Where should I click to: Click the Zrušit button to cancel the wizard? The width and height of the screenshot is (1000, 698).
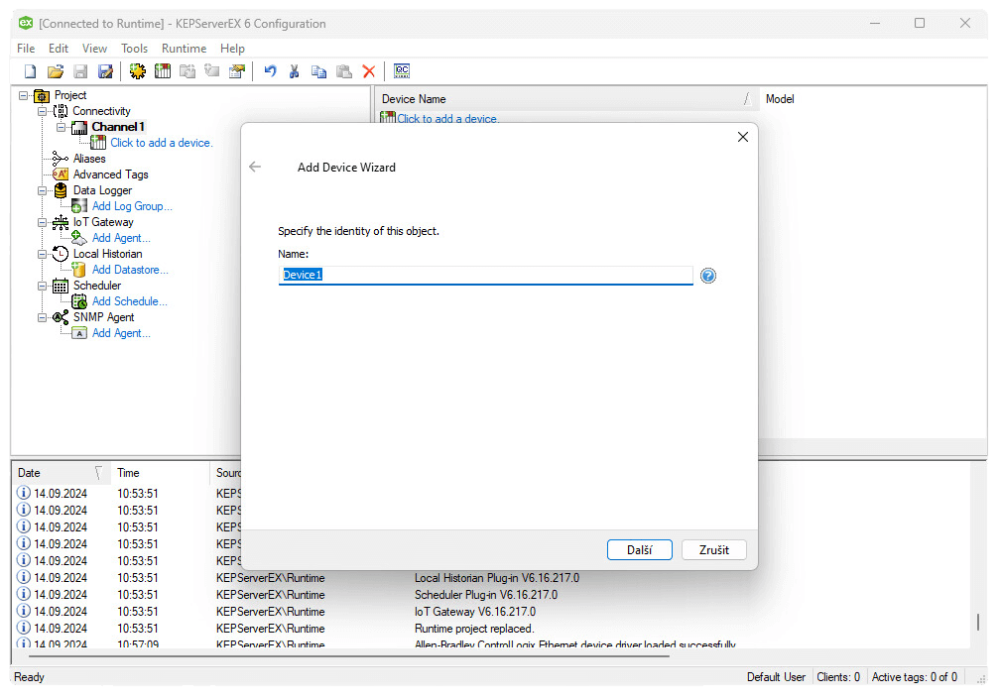coord(713,549)
